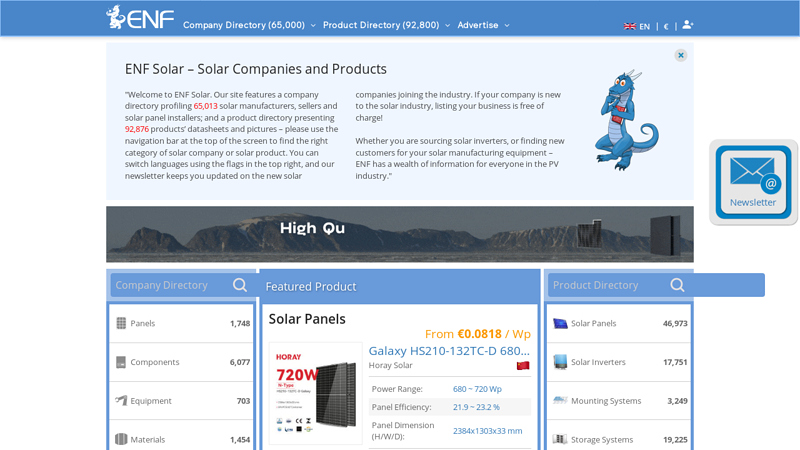
Task: Click the 1,748 Panels count
Action: (x=240, y=323)
